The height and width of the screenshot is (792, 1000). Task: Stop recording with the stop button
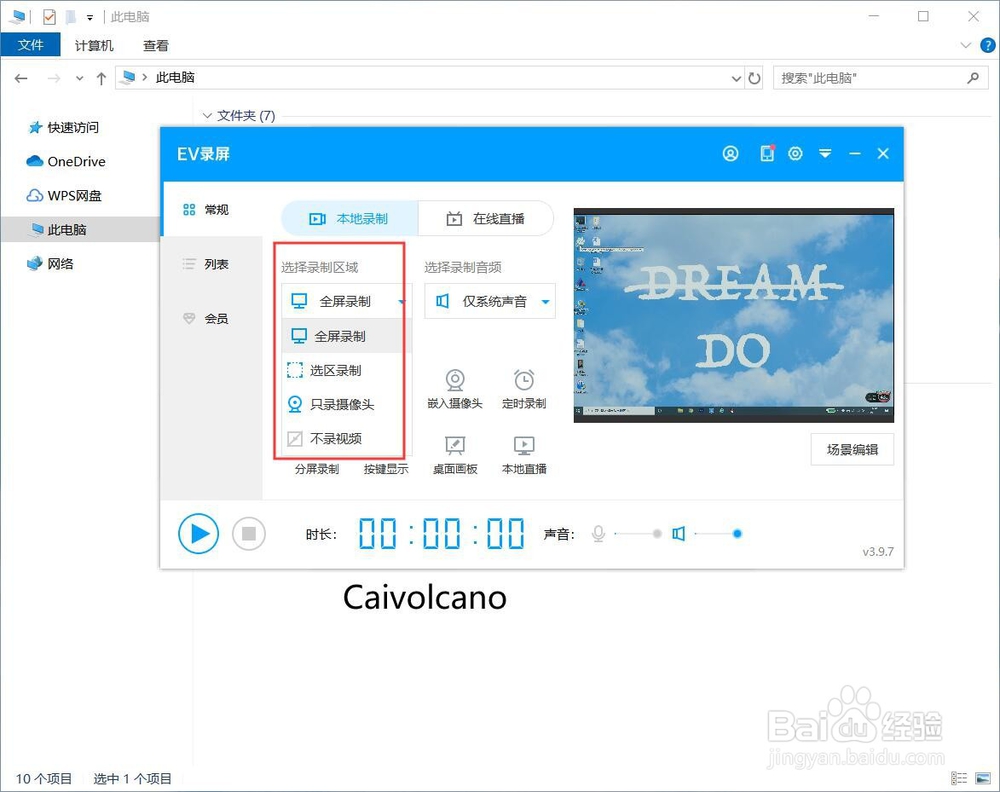click(x=249, y=534)
